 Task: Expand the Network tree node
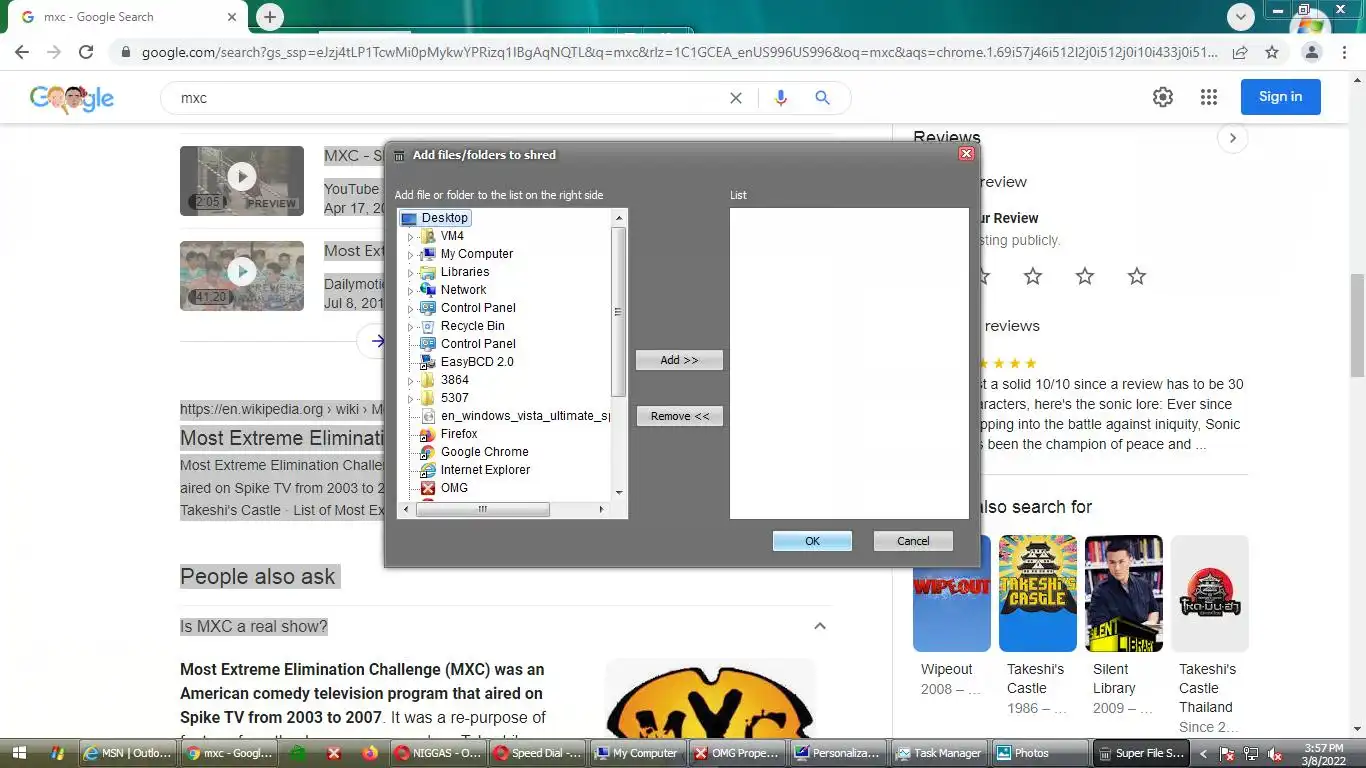[410, 291]
